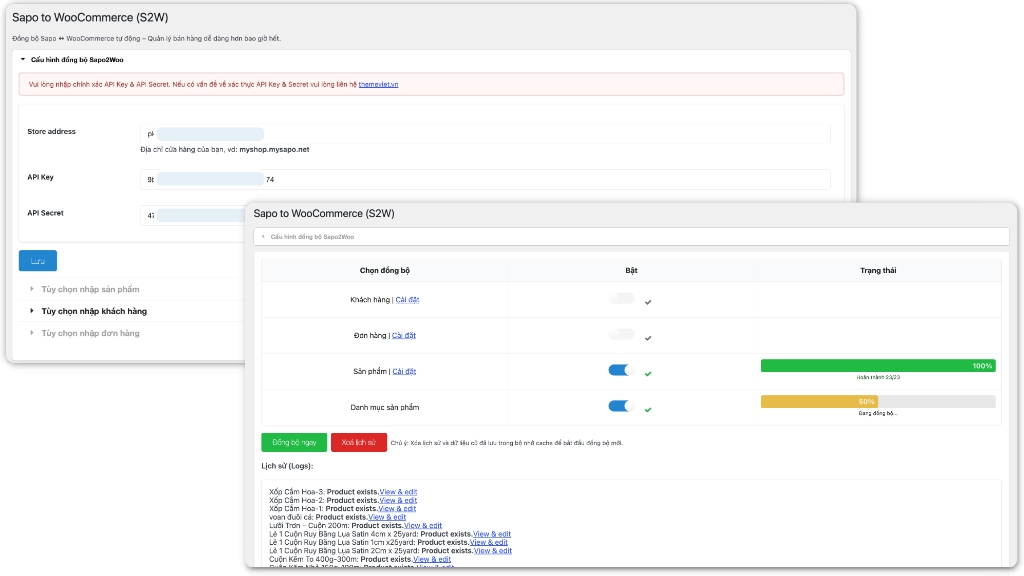Click the green Đồng bộ ngay button

pos(294,443)
